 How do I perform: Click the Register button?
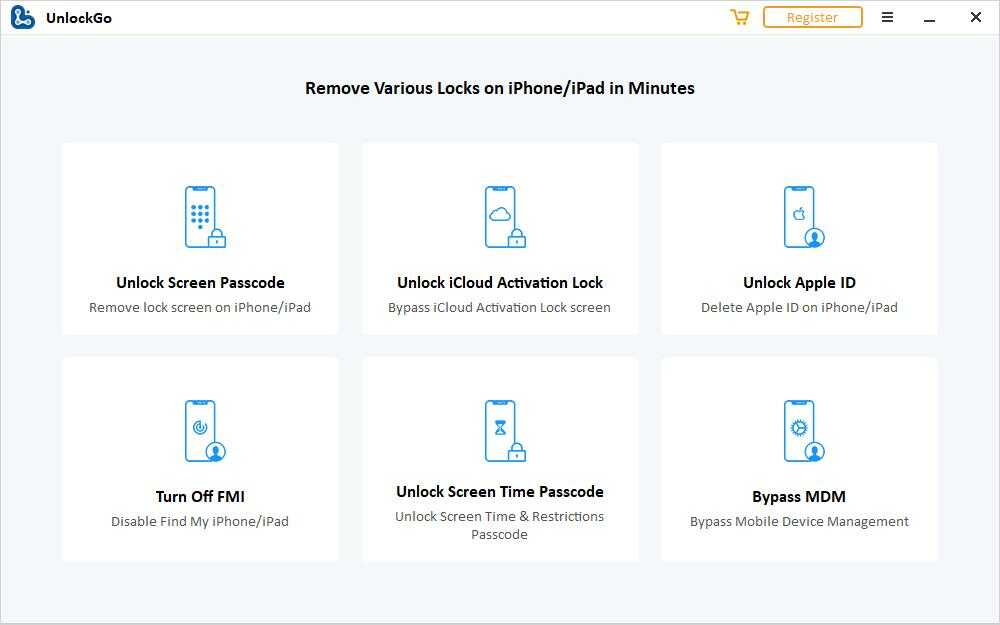(812, 16)
